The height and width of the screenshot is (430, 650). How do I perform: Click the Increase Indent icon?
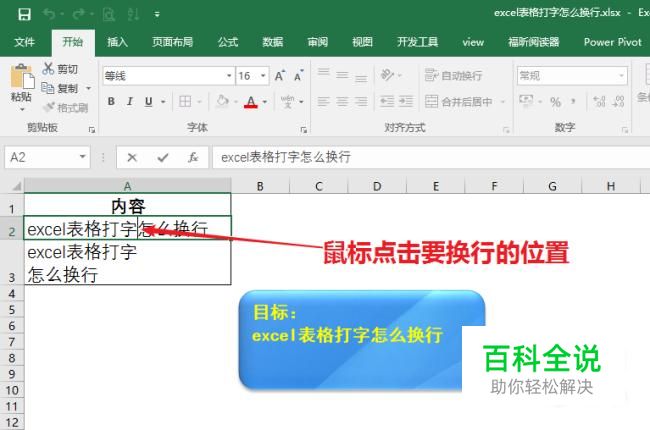[406, 101]
